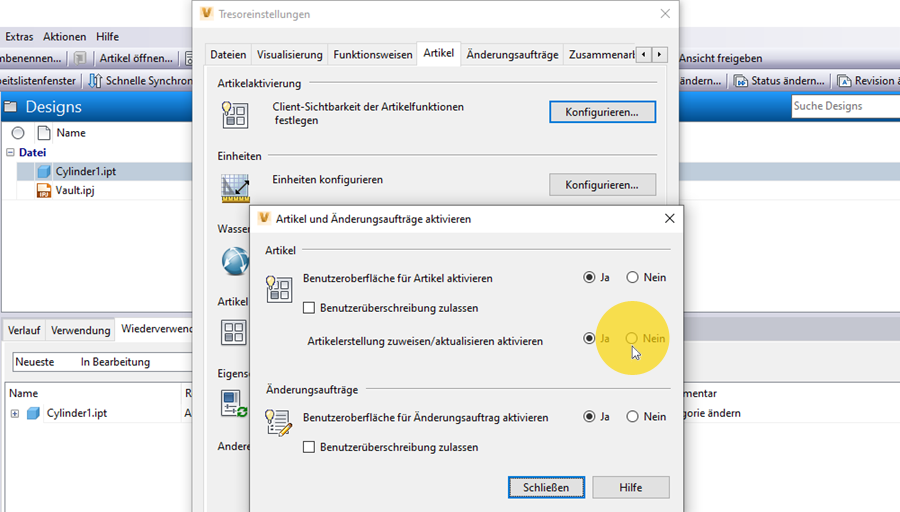The height and width of the screenshot is (512, 900).
Task: Select Nein for Artikelerstellung zuweisen/aktualisieren aktivieren
Action: [631, 339]
